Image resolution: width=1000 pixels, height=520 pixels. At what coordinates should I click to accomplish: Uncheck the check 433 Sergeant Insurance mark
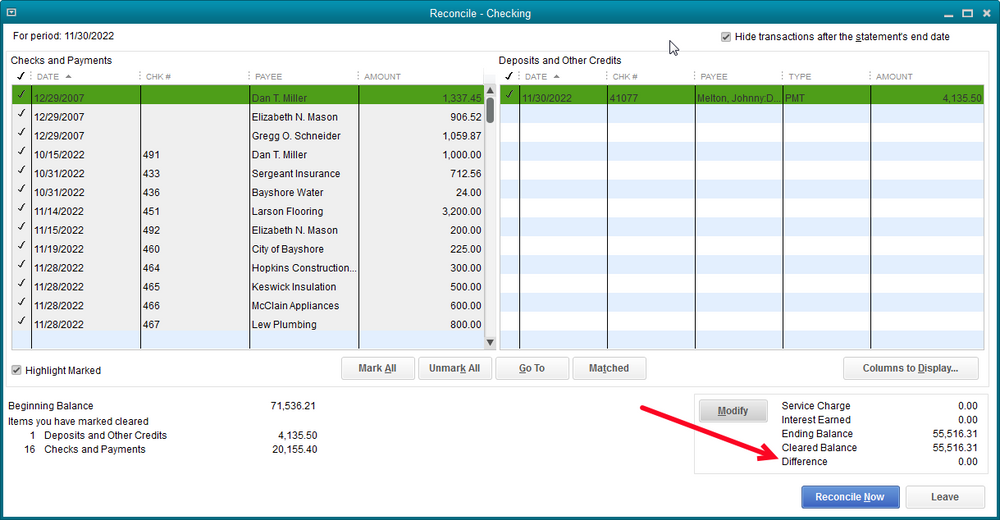(x=22, y=170)
